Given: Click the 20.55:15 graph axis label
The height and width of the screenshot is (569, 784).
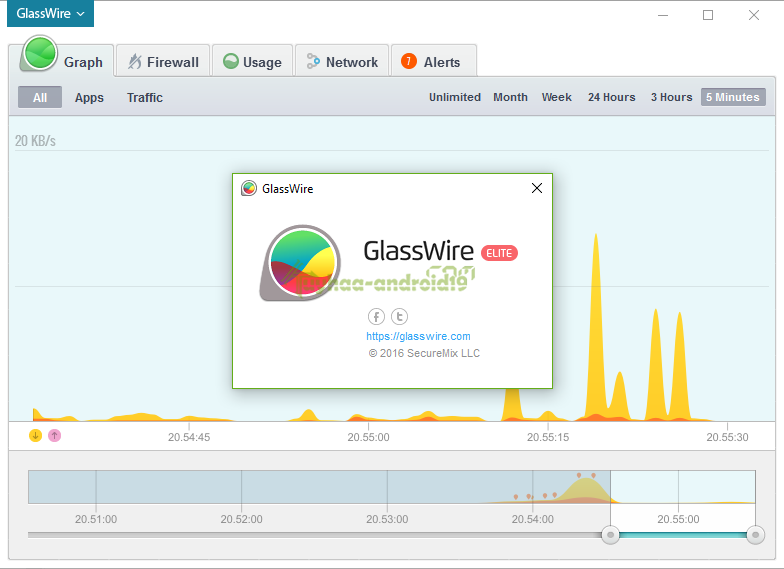Looking at the screenshot, I should coord(548,437).
